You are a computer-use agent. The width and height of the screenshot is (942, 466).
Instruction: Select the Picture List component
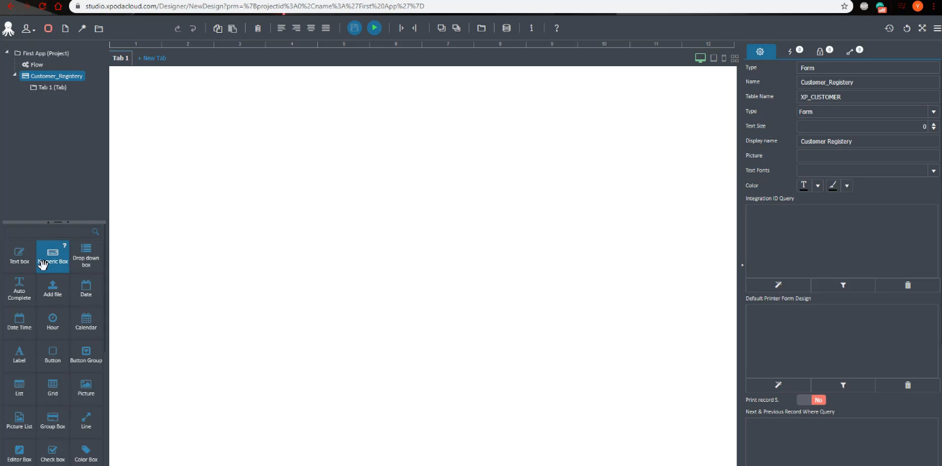[19, 421]
